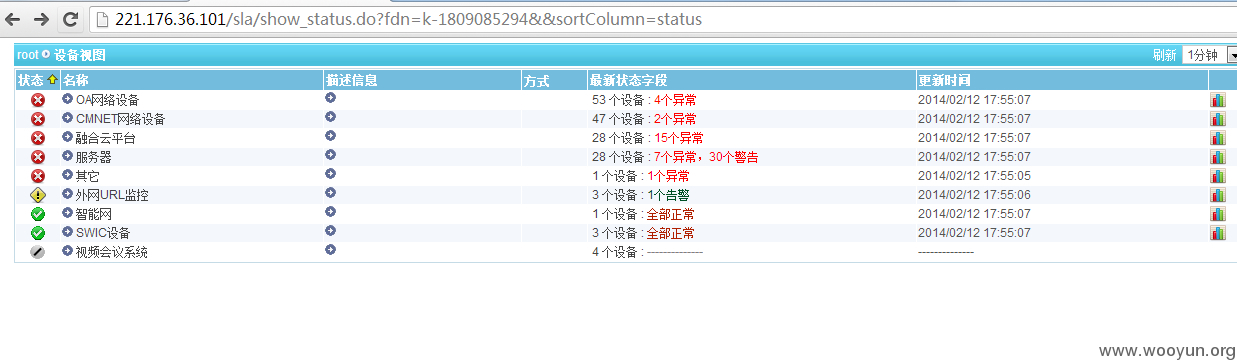Click the 15个异常 status text
1237x360 pixels.
(x=679, y=138)
